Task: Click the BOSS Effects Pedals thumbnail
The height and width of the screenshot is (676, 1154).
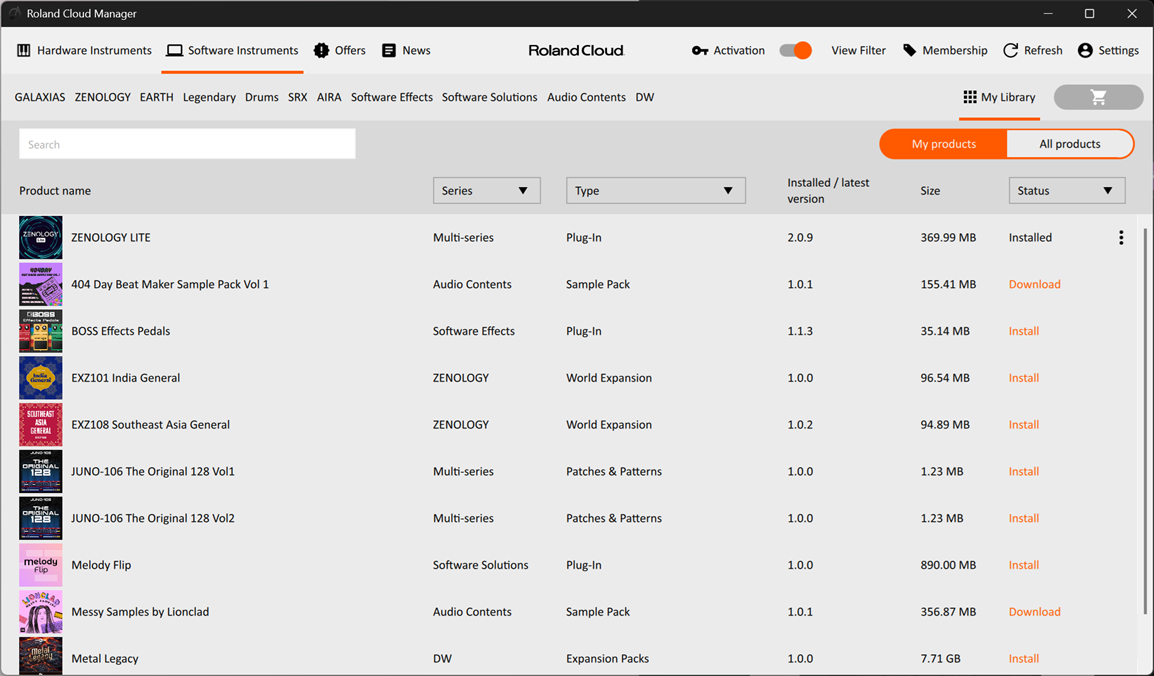Action: (40, 331)
